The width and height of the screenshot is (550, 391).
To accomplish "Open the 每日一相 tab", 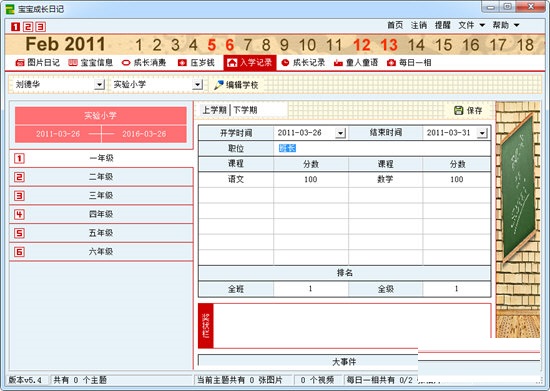I will coord(409,63).
